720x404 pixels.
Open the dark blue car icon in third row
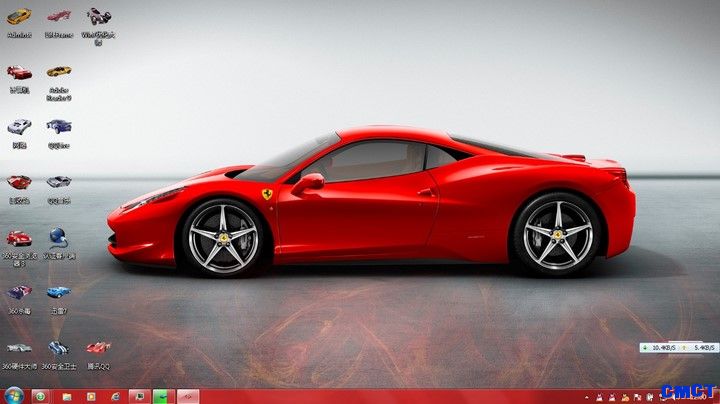click(x=59, y=126)
